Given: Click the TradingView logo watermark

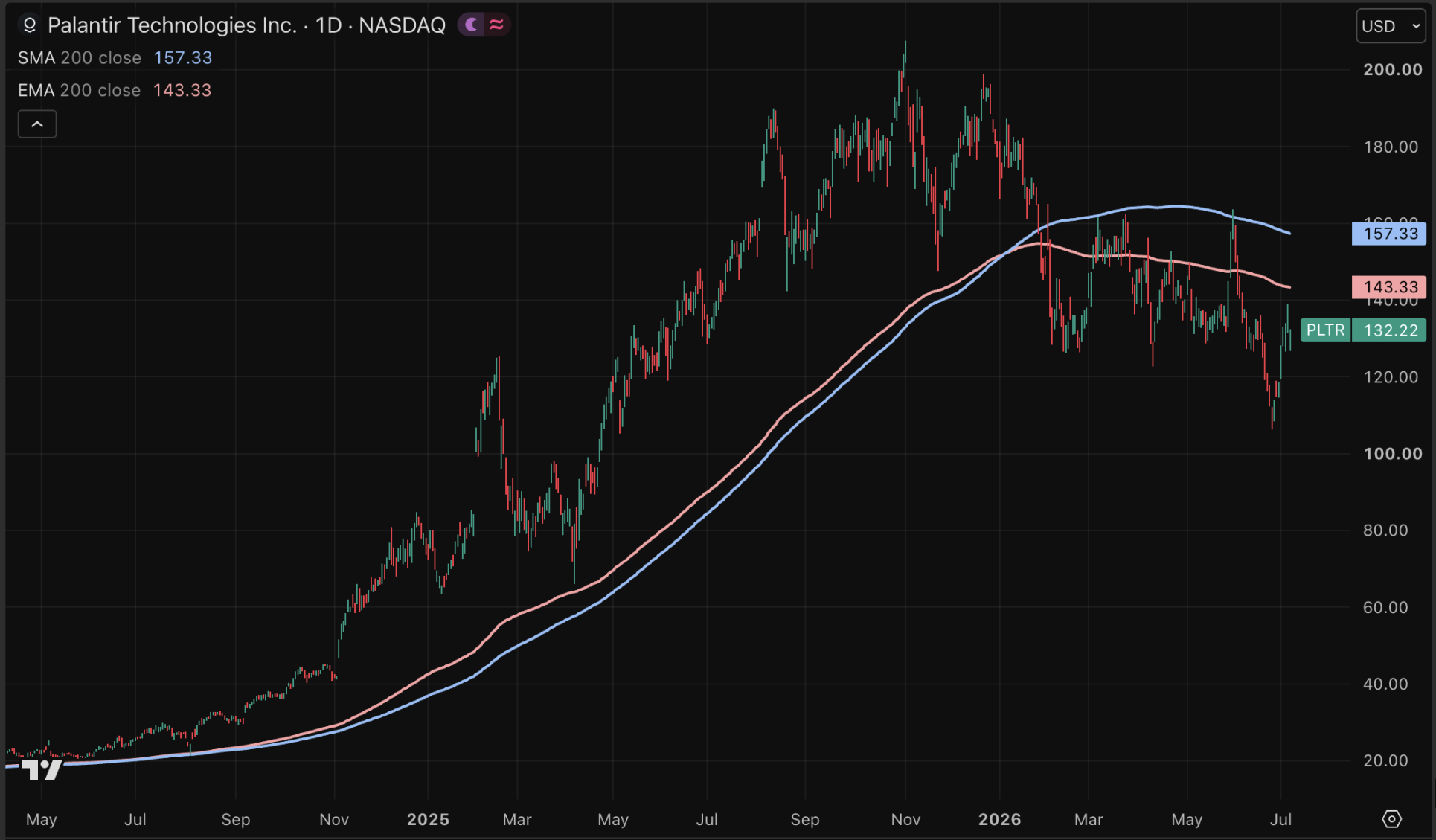Looking at the screenshot, I should coord(41,770).
